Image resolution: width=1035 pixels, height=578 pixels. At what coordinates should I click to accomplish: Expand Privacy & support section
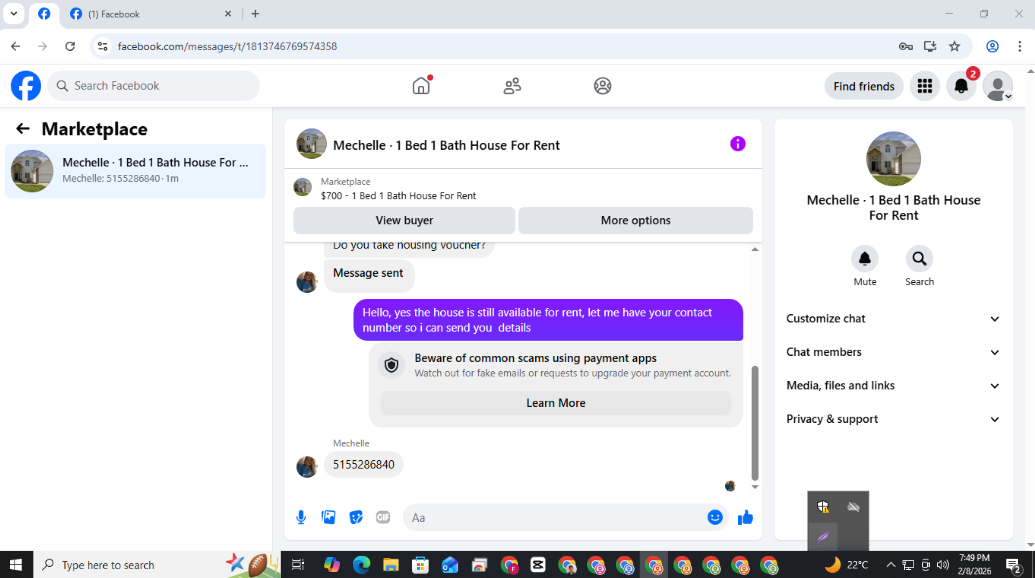point(893,420)
